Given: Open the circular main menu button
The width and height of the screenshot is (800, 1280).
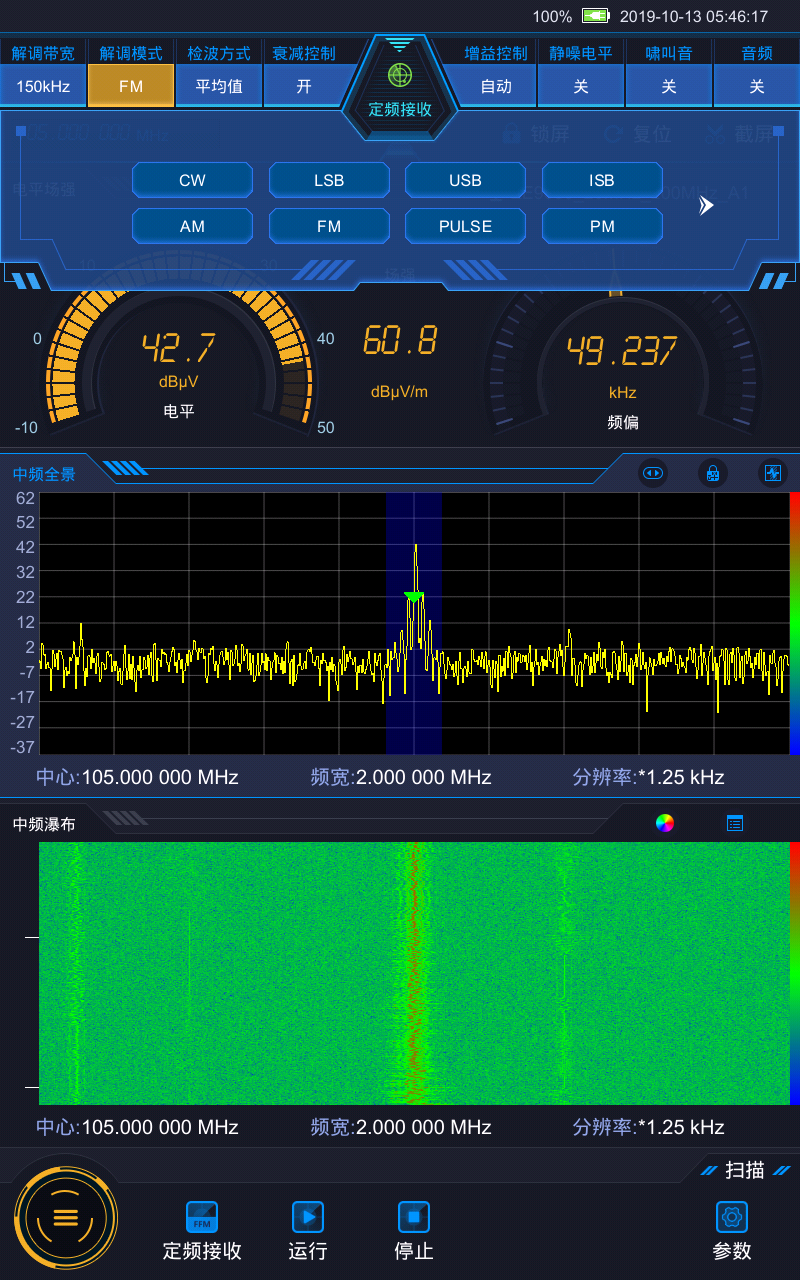Looking at the screenshot, I should (66, 1218).
